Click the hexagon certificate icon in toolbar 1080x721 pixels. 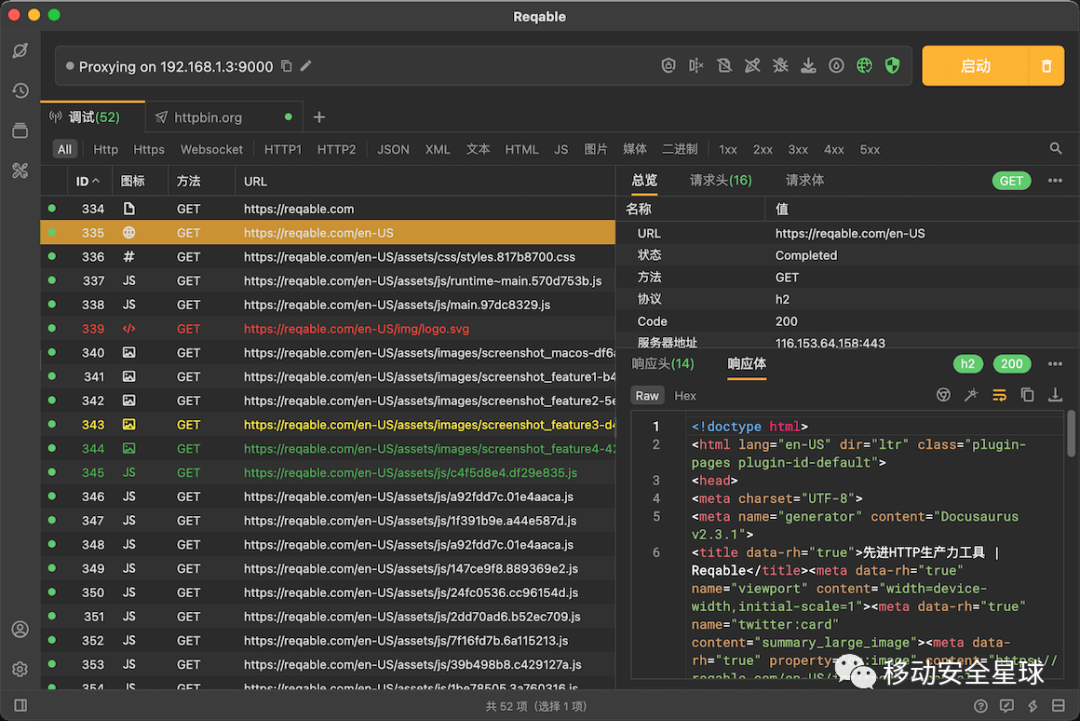(668, 65)
